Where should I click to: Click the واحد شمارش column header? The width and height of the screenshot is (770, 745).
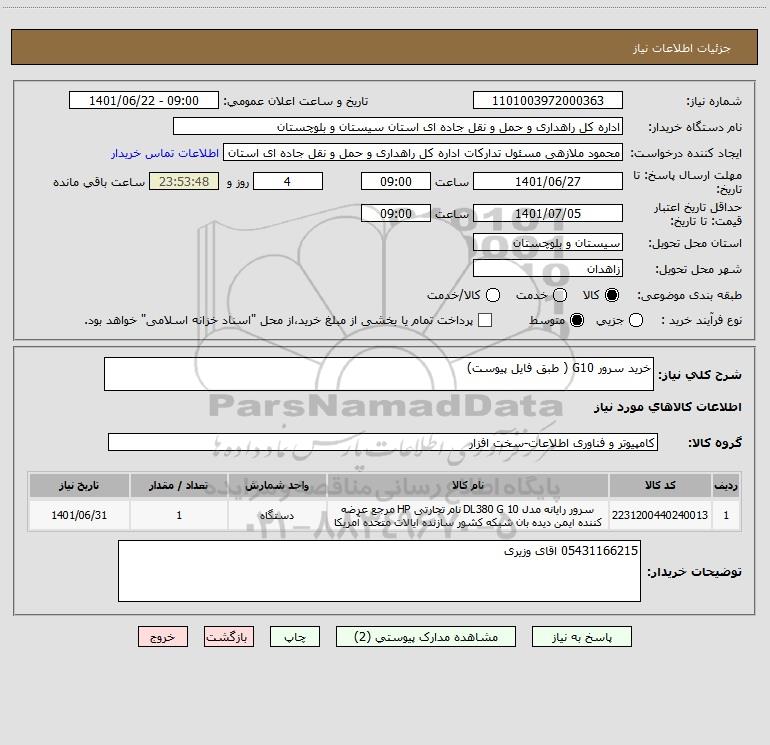(277, 485)
